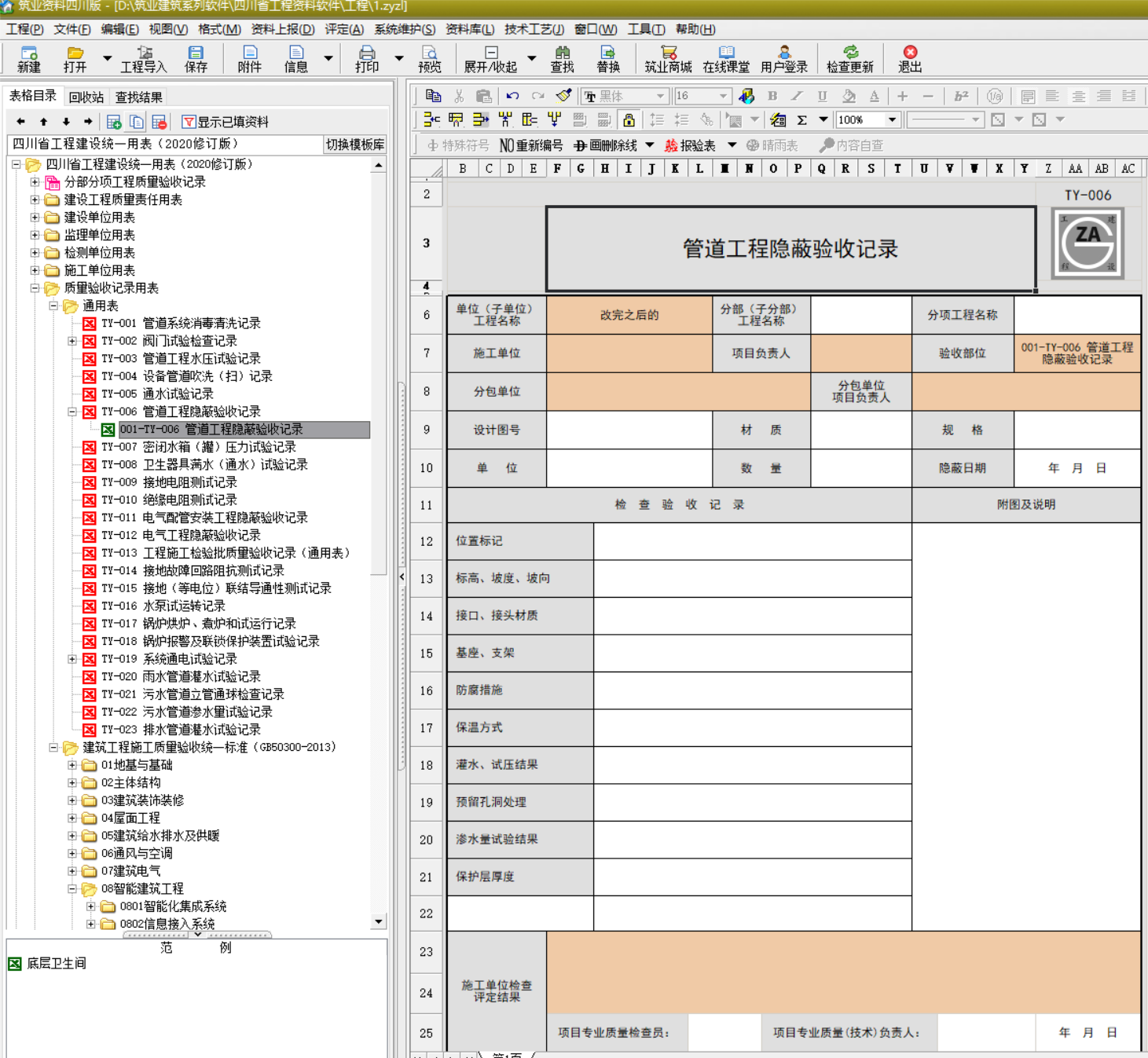Click the fill color bucket icon
The height and width of the screenshot is (1058, 1148).
[x=849, y=96]
